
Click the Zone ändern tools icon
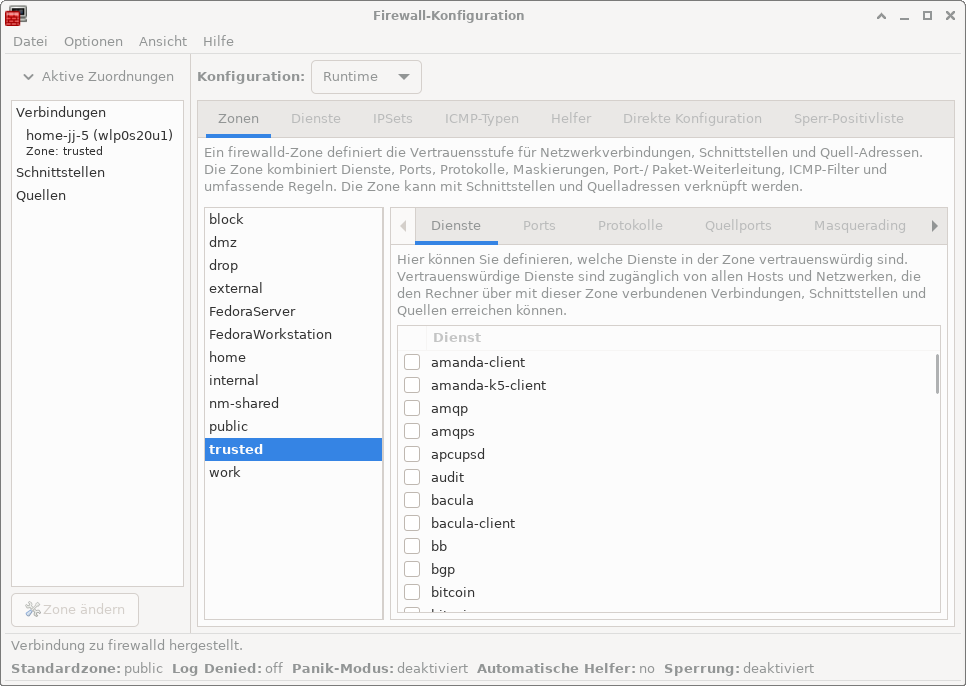32,610
